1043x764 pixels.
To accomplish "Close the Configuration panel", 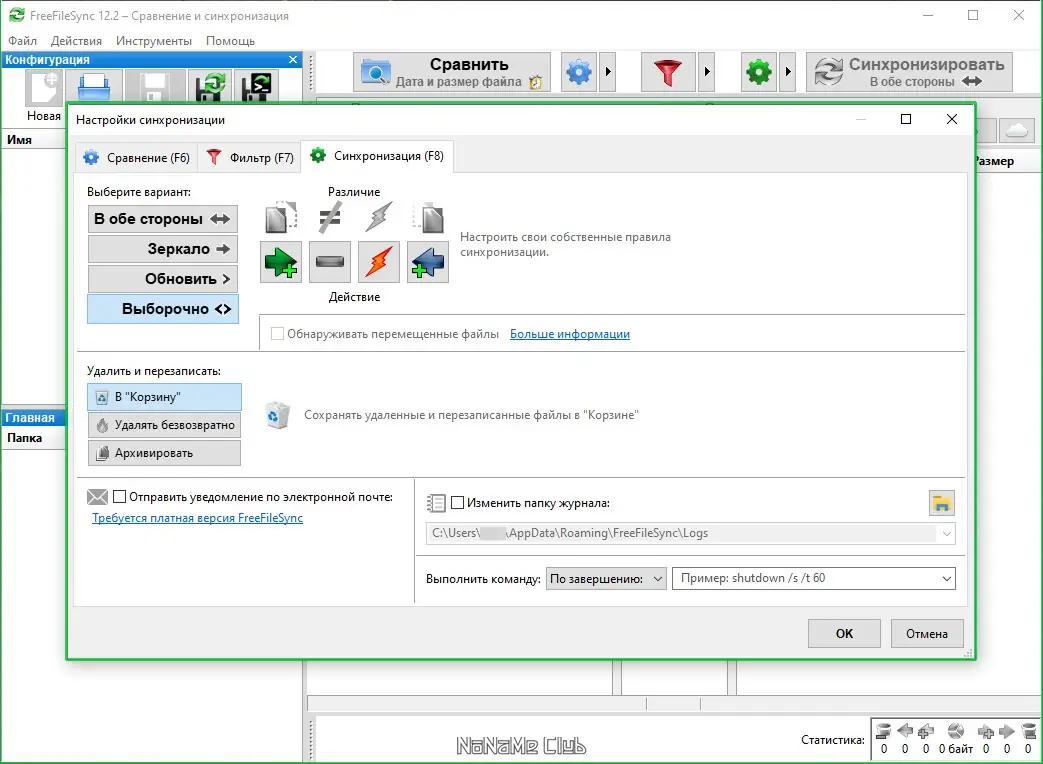I will tap(293, 60).
